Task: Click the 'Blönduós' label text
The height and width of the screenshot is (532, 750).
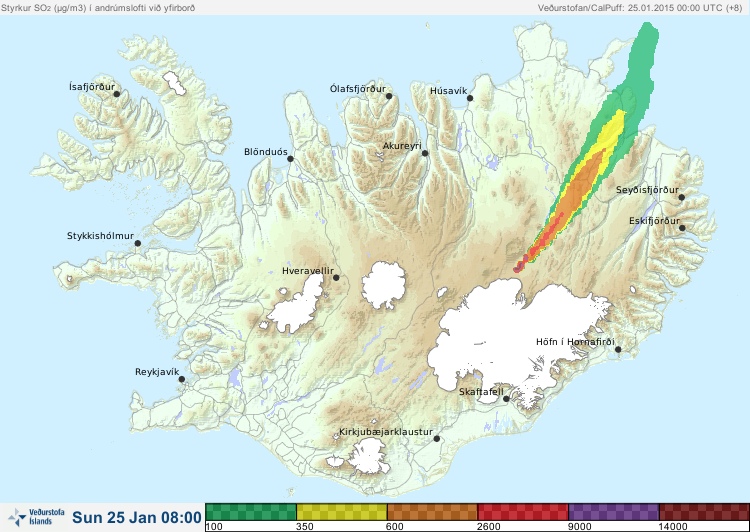Action: (266, 152)
